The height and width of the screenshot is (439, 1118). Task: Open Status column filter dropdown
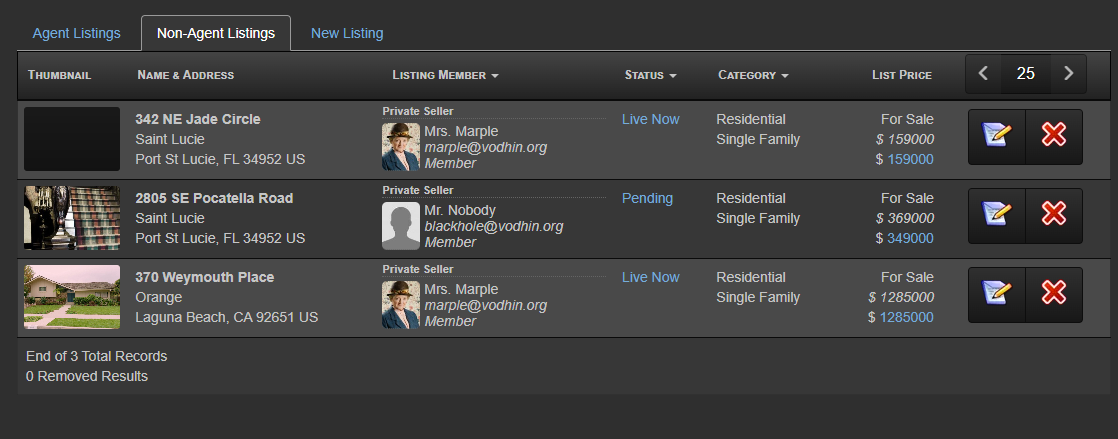point(650,75)
